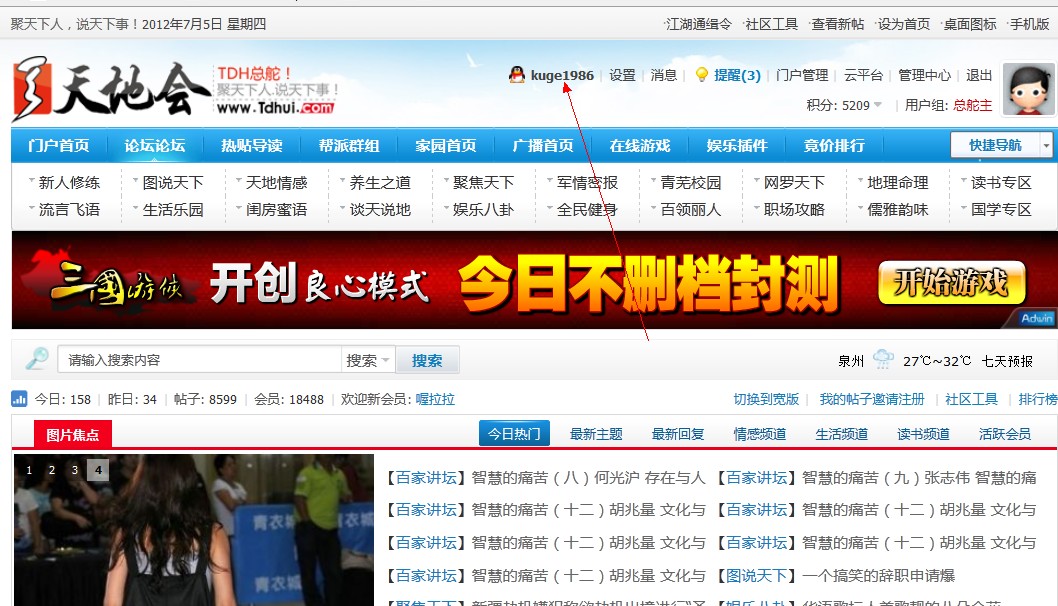Click the QQ penguin icon beside kuge1986
Image resolution: width=1058 pixels, height=606 pixels.
(x=517, y=75)
